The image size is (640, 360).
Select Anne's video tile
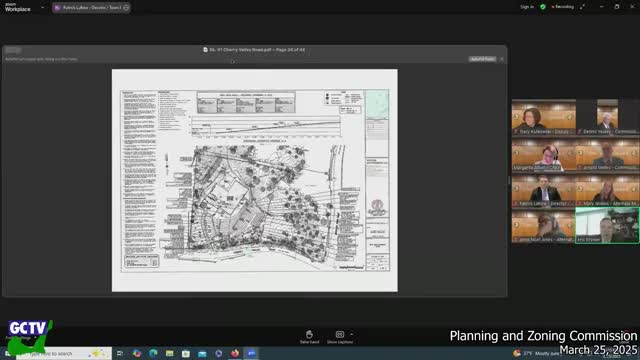(544, 225)
